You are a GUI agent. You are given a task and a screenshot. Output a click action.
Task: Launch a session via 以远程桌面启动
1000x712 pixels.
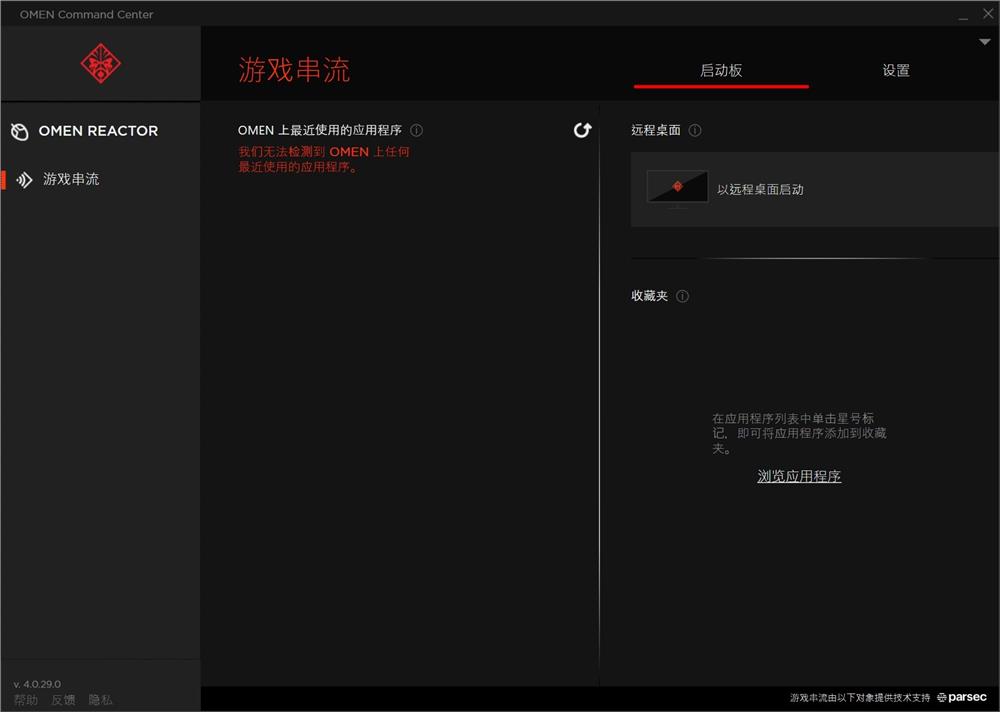763,187
